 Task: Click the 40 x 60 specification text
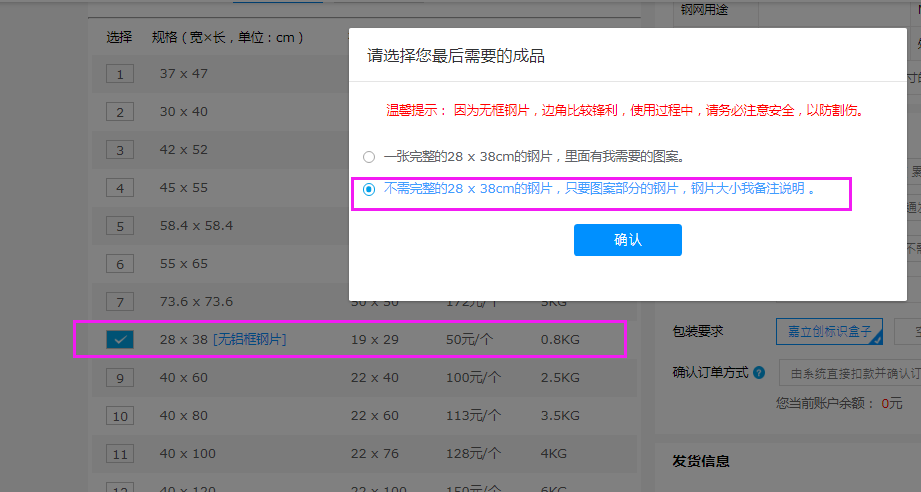coord(183,378)
